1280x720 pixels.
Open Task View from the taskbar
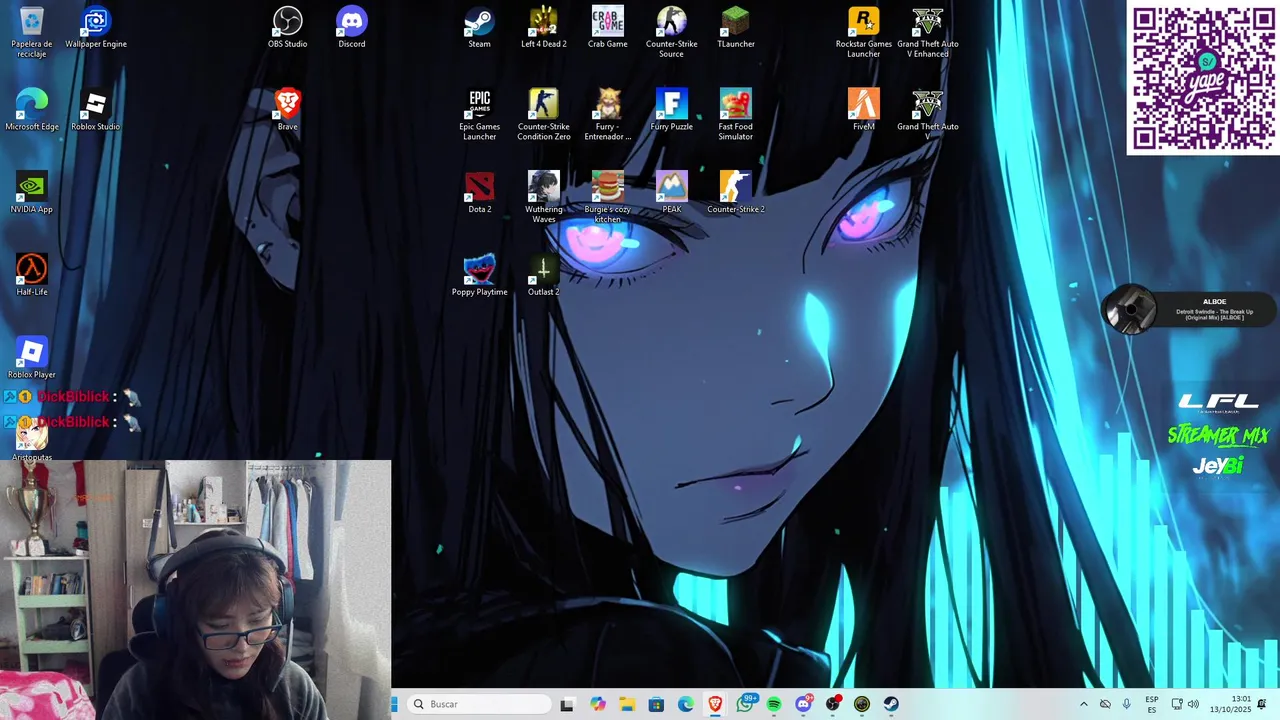pyautogui.click(x=567, y=704)
